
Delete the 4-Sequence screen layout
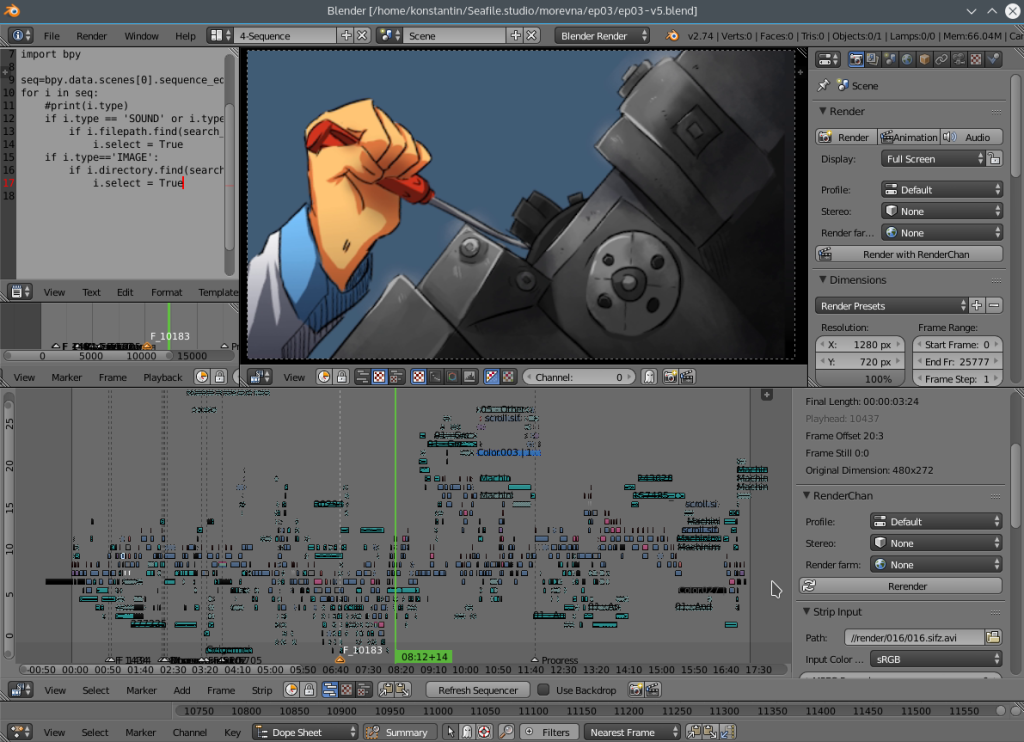coord(362,36)
